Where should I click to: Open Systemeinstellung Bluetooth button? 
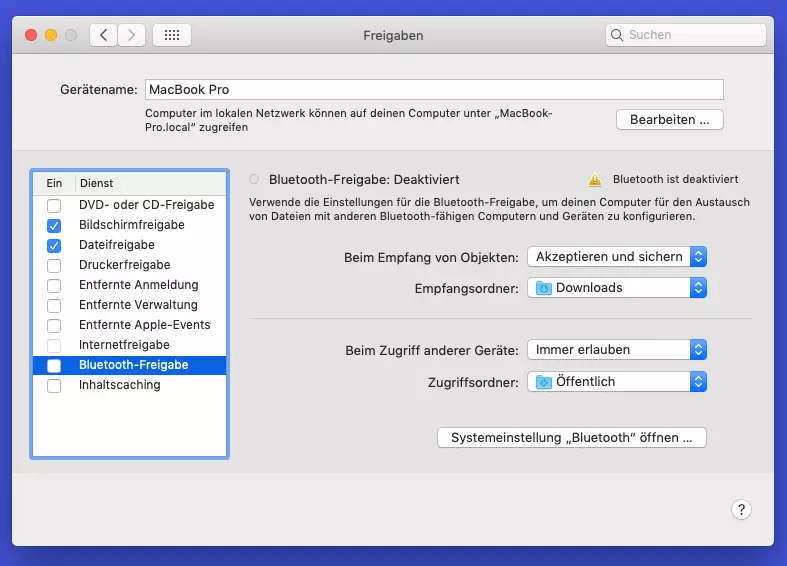pos(572,438)
